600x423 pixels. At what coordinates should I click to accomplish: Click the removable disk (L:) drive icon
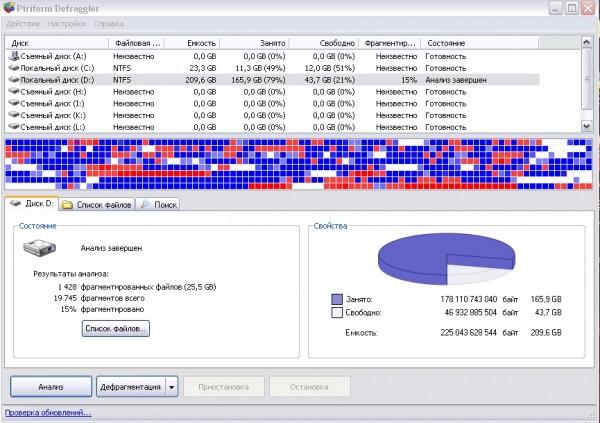[x=14, y=127]
